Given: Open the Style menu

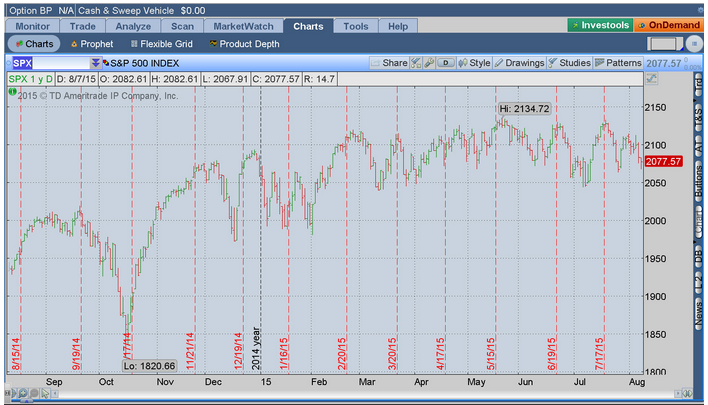Looking at the screenshot, I should (474, 63).
